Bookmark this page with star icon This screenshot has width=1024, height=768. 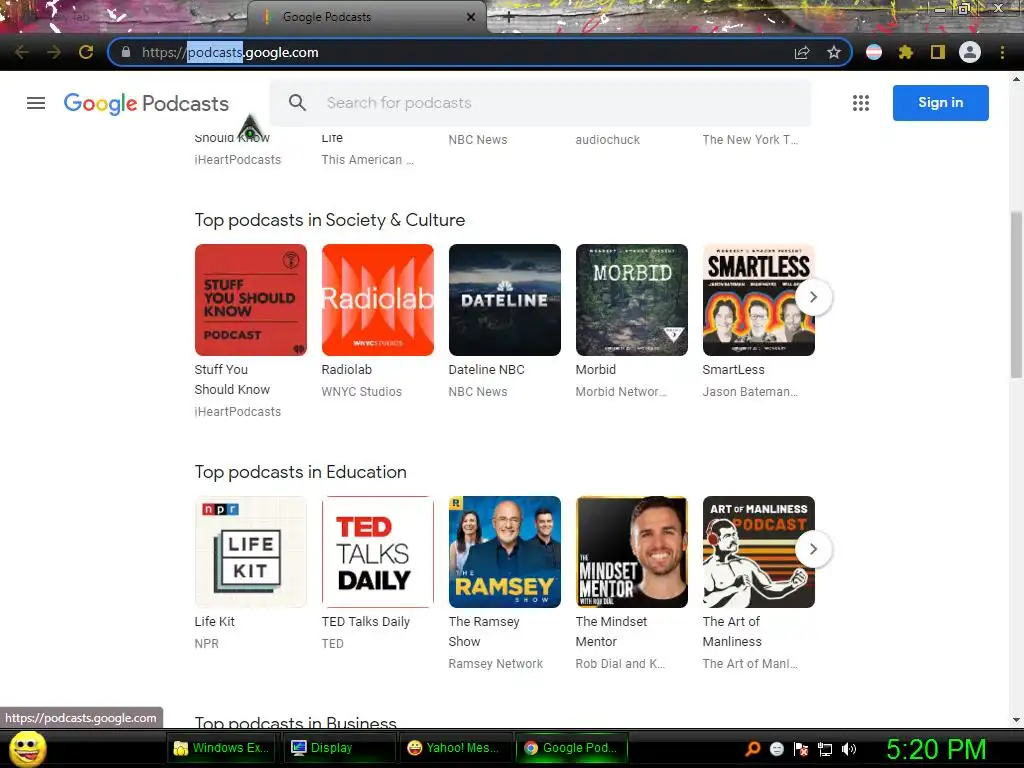click(x=834, y=52)
